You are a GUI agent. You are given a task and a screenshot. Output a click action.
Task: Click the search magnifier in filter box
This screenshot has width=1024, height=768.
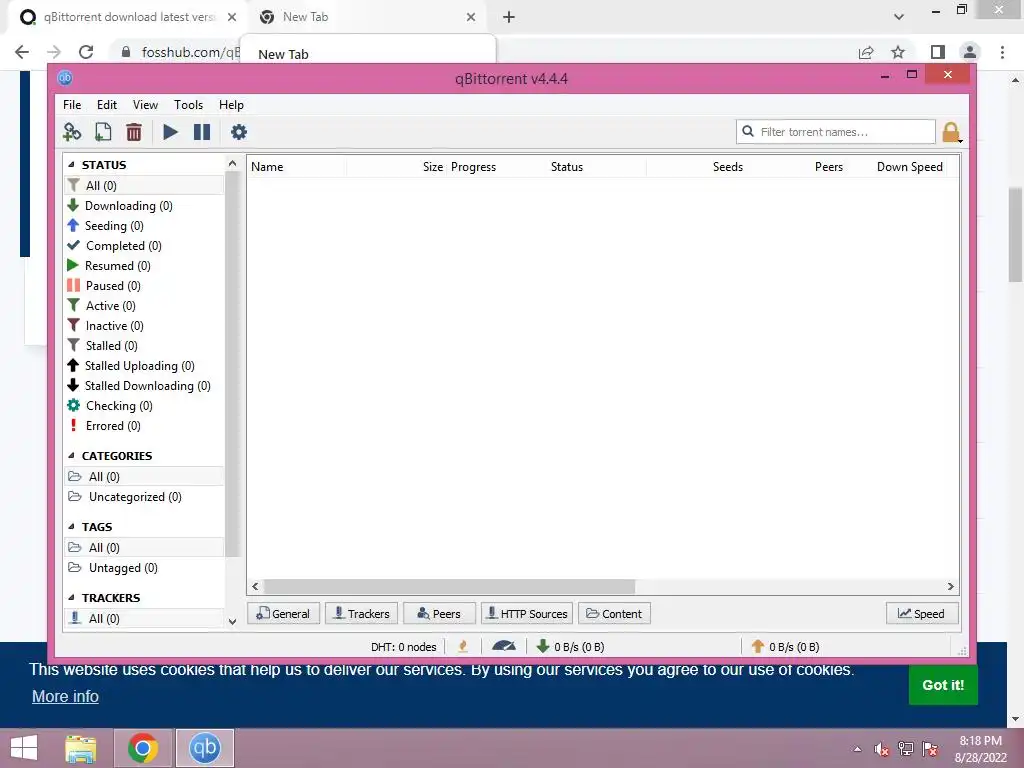[x=748, y=131]
